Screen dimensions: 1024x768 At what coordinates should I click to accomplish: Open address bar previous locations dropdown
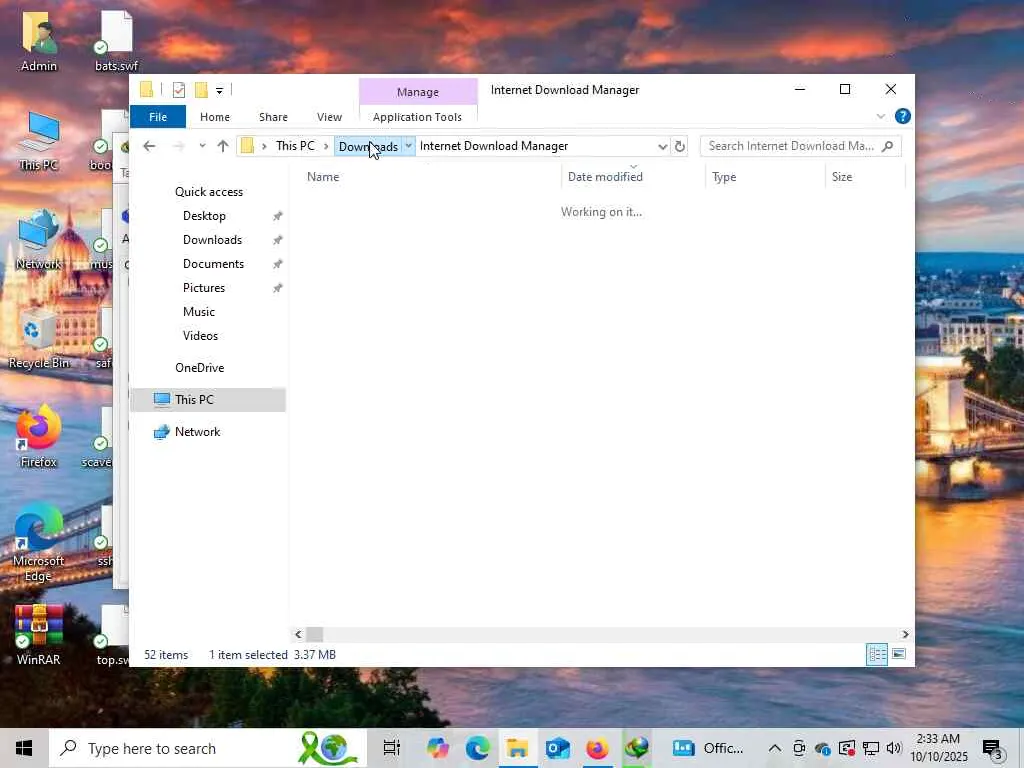(662, 146)
